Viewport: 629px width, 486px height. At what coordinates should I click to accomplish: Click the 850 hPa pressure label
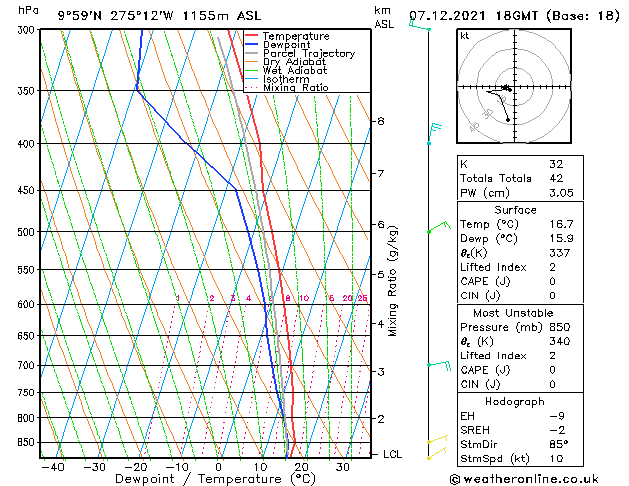pos(28,443)
